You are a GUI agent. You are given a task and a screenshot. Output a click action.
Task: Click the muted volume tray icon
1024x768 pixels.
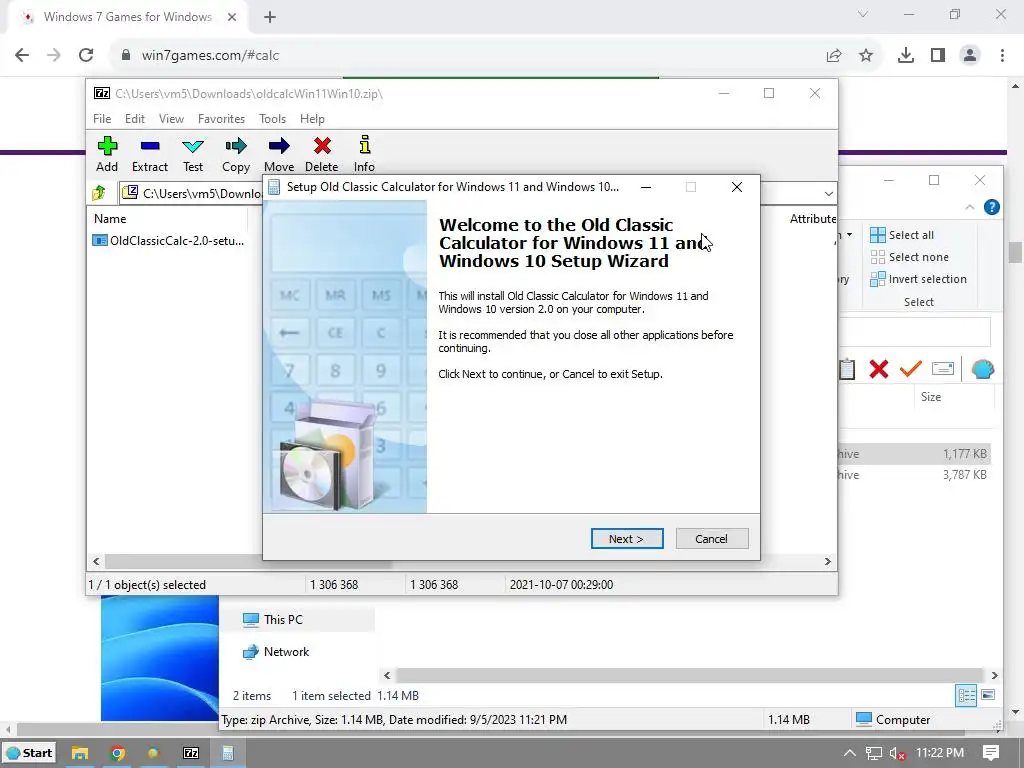point(897,754)
